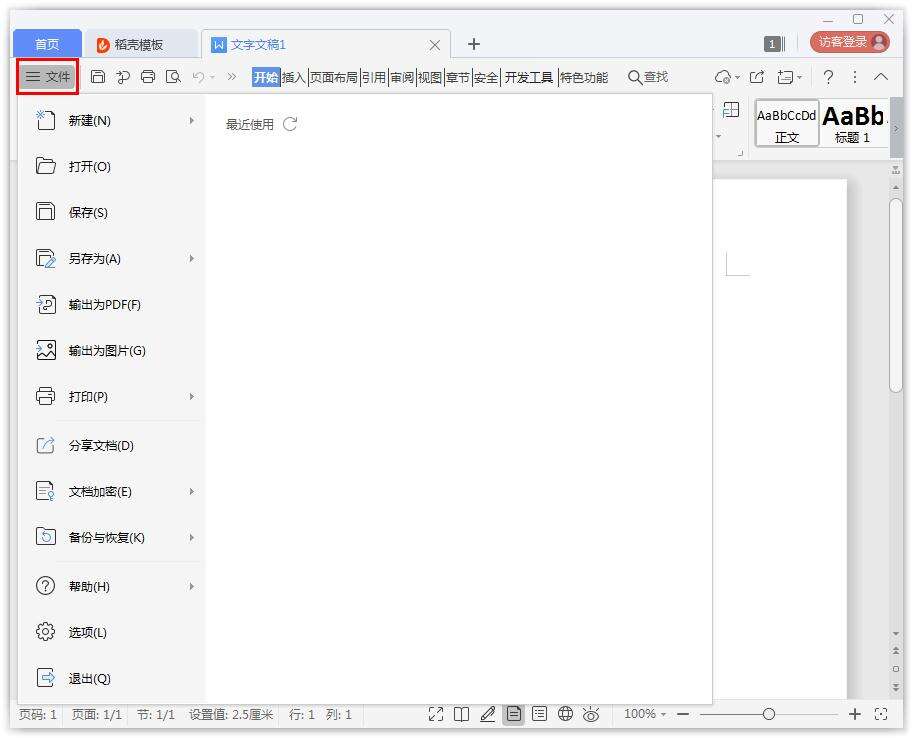Expand submenu arrow next to 打印(P)
This screenshot has width=913, height=738.
tap(192, 397)
